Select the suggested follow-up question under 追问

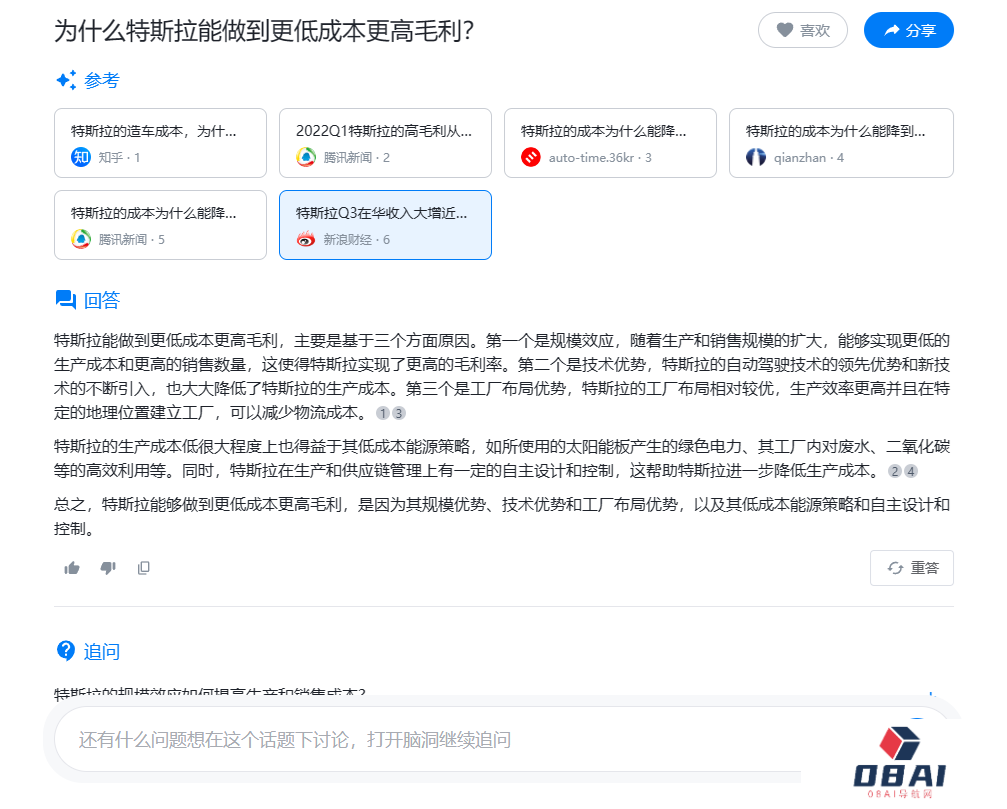click(210, 694)
